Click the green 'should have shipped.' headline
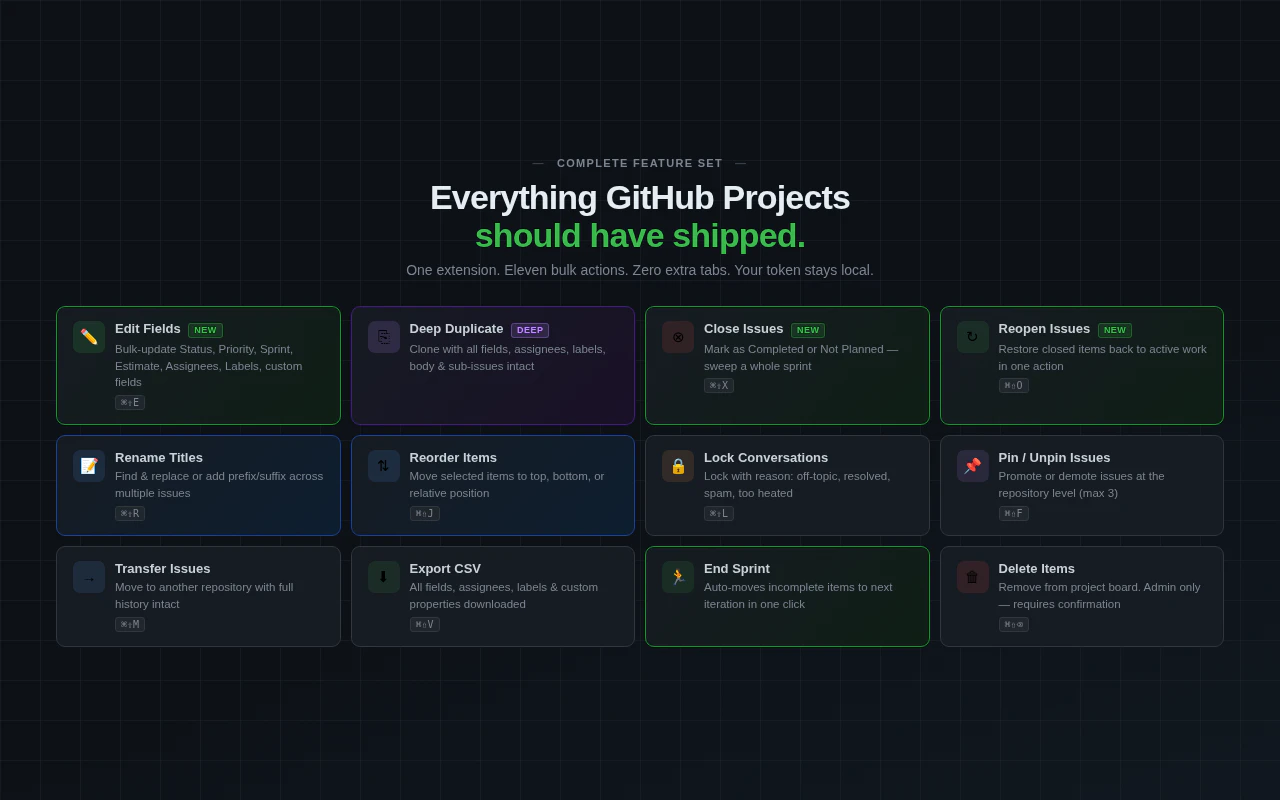 click(640, 236)
